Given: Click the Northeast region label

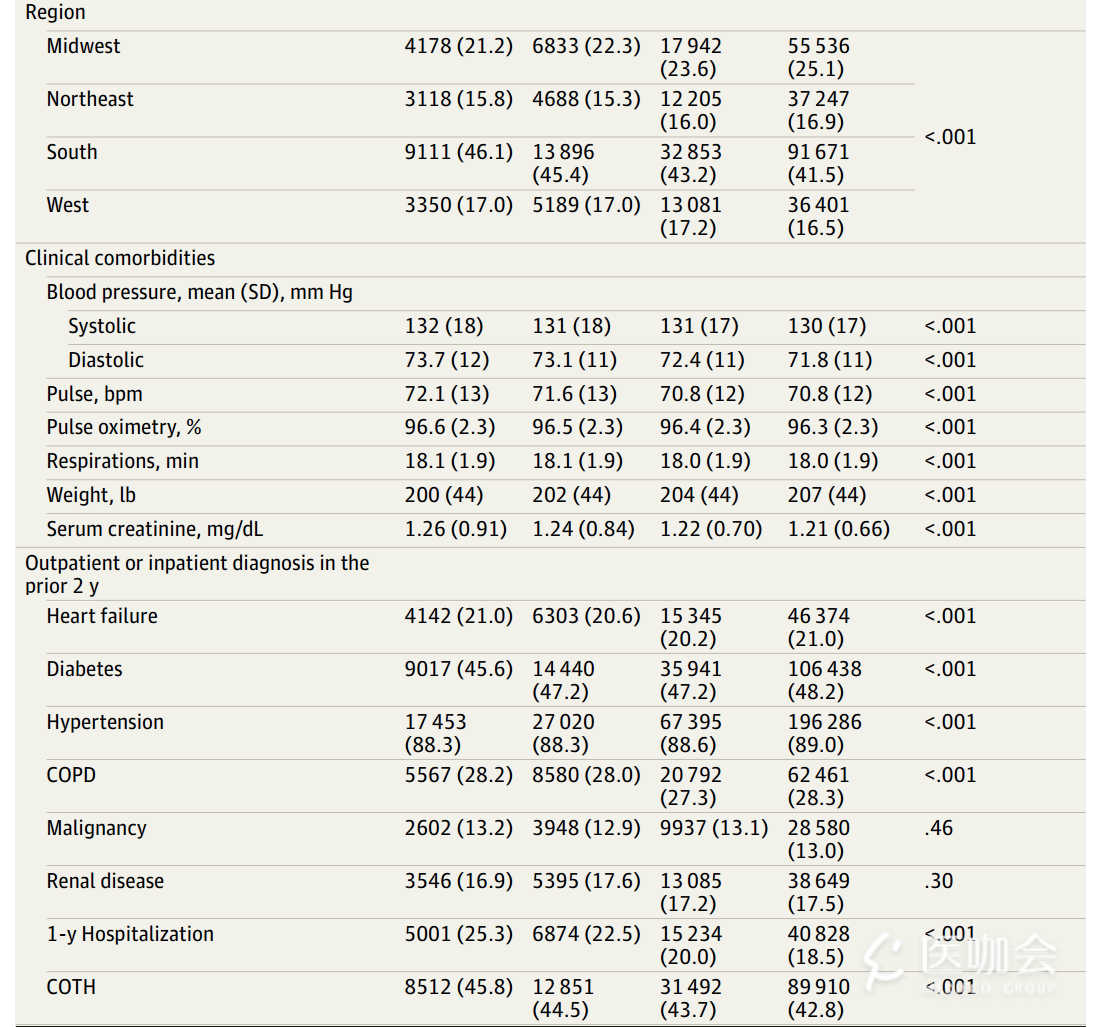Looking at the screenshot, I should (89, 99).
